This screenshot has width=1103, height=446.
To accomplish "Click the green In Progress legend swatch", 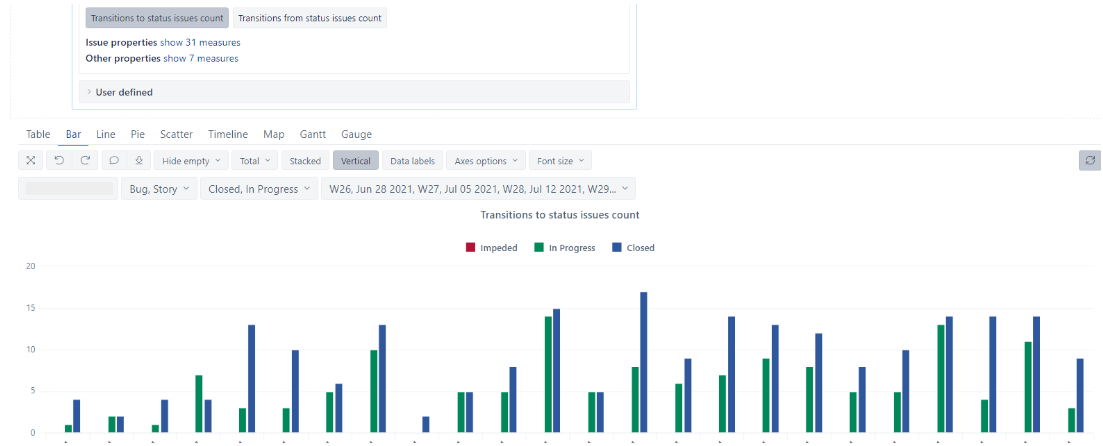I will (539, 248).
